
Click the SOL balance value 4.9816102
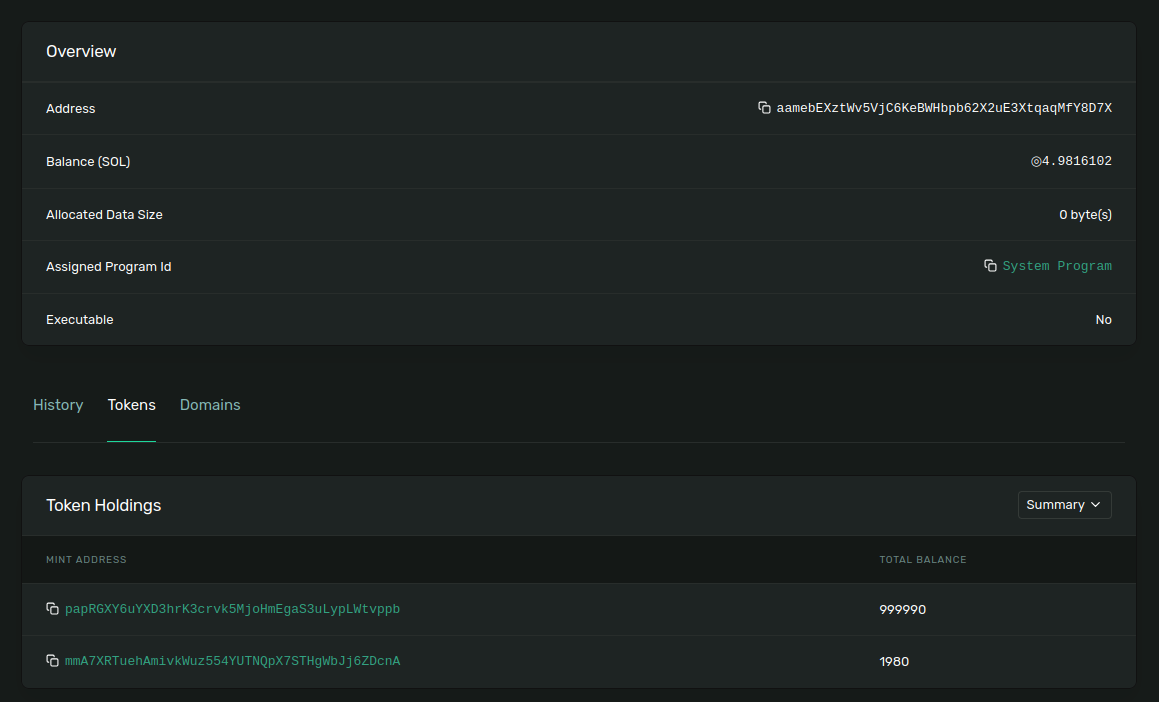(x=1076, y=161)
